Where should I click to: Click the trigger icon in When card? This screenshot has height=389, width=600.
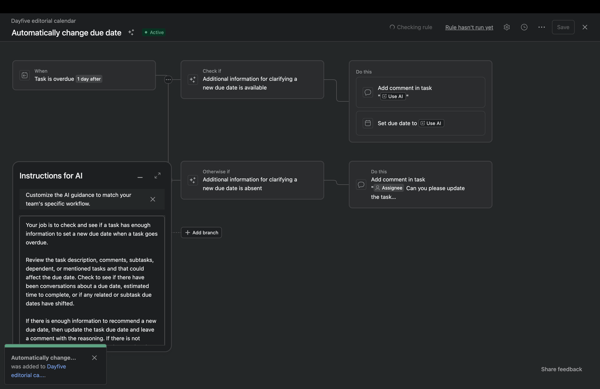point(24,75)
